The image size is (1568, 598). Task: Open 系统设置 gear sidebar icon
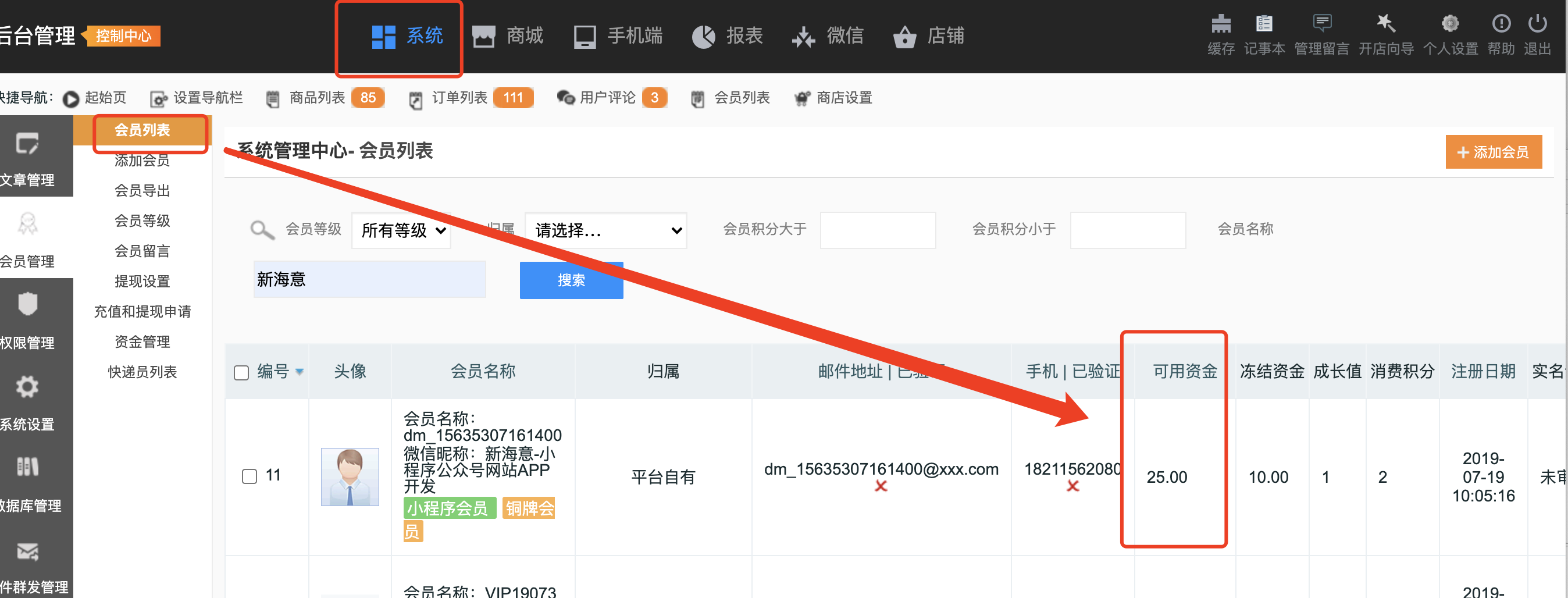point(27,387)
